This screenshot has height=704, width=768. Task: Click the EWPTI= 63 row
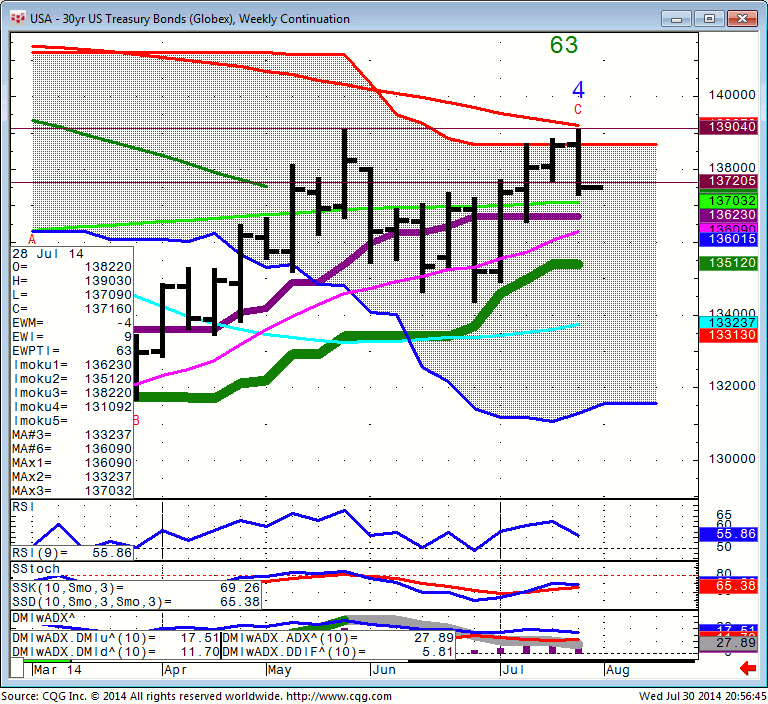[72, 351]
